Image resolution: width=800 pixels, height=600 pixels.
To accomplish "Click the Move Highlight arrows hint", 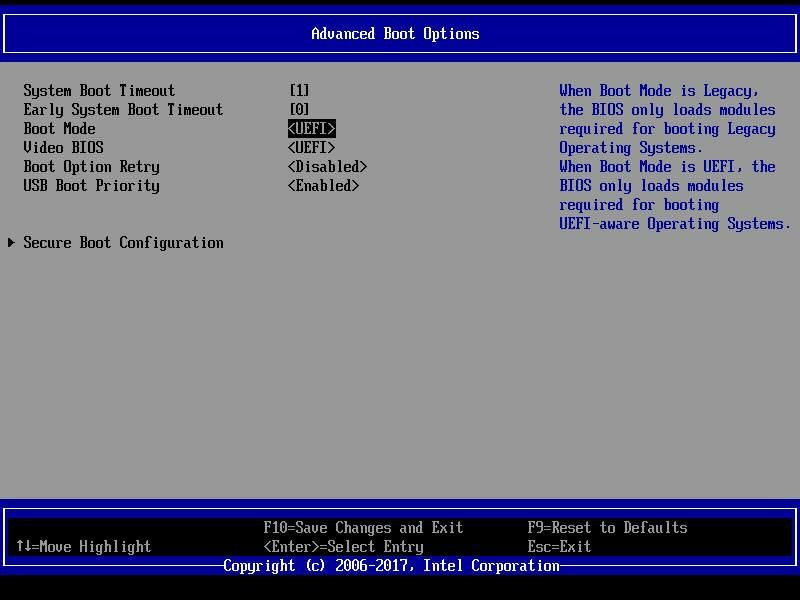I will (x=84, y=547).
